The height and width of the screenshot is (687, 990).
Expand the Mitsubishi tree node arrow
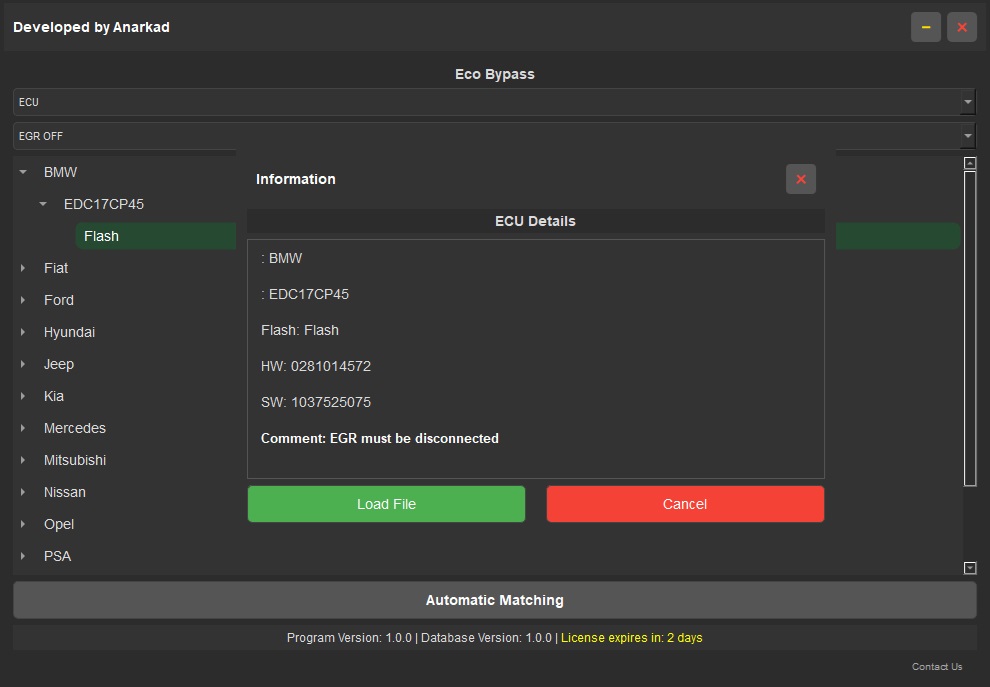[23, 460]
